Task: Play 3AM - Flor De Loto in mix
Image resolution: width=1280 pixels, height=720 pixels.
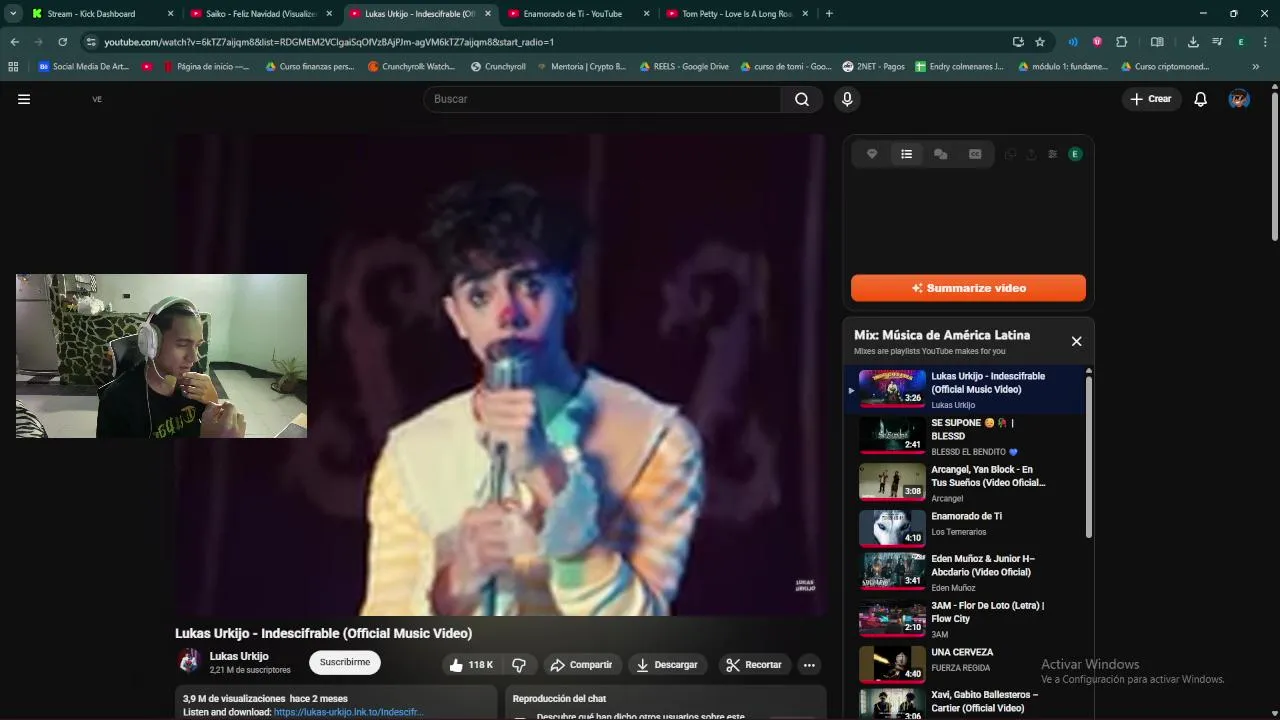Action: (966, 619)
